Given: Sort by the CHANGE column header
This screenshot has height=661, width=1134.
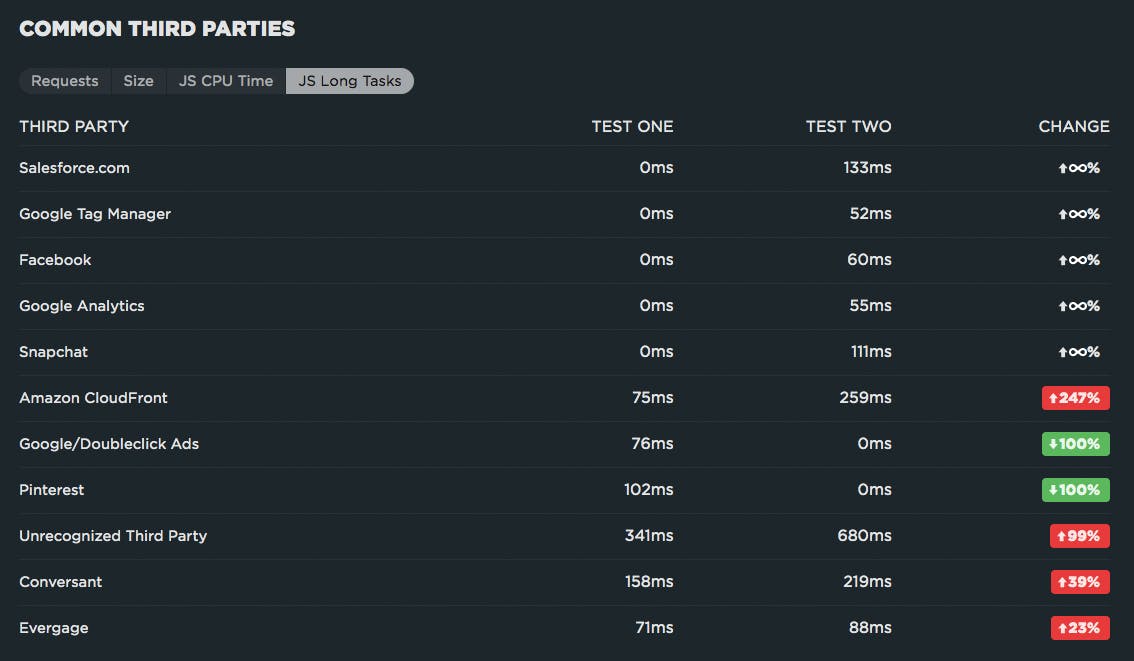Looking at the screenshot, I should (1073, 126).
